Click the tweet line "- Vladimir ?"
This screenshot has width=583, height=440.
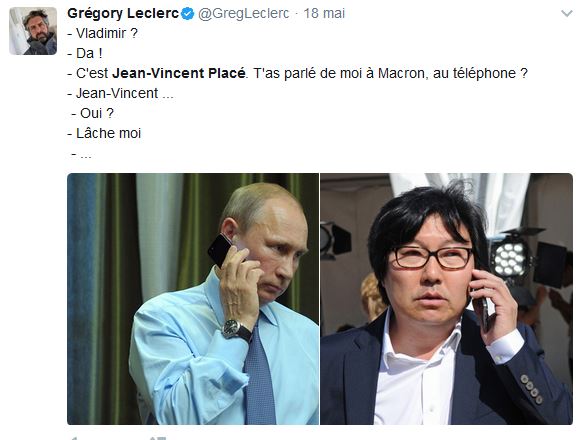click(x=103, y=33)
